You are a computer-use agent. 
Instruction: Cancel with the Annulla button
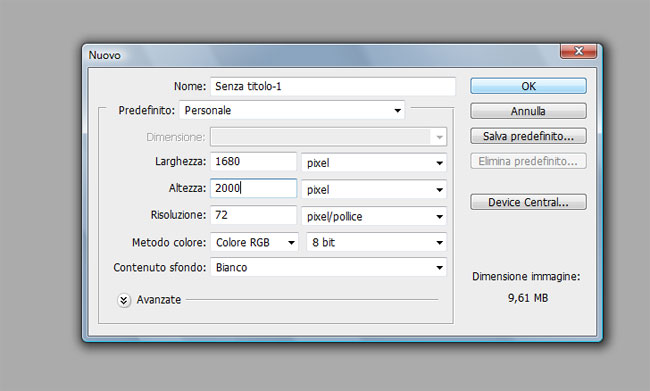pos(528,111)
